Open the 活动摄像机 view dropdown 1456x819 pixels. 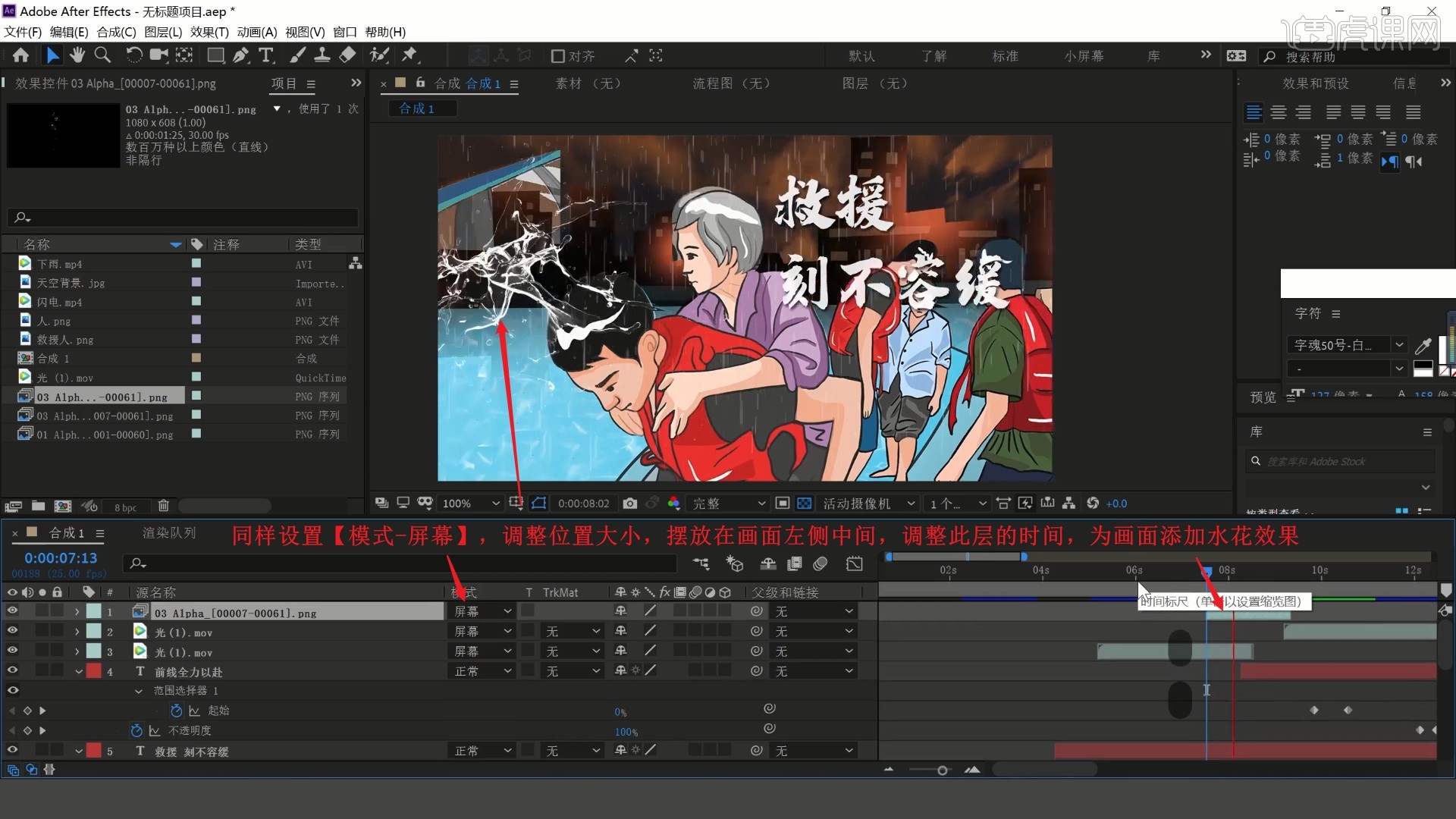coord(868,504)
